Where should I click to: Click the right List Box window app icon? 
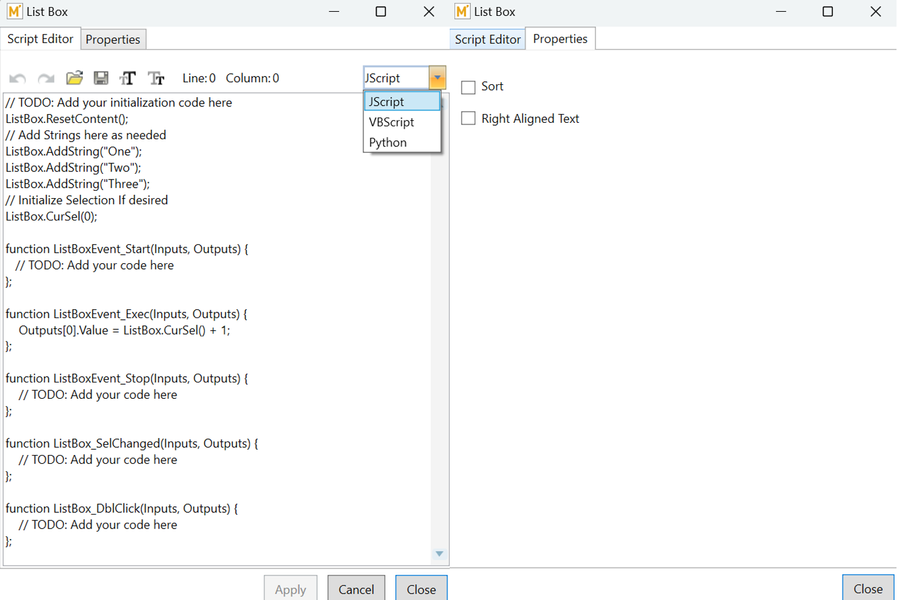tap(462, 12)
